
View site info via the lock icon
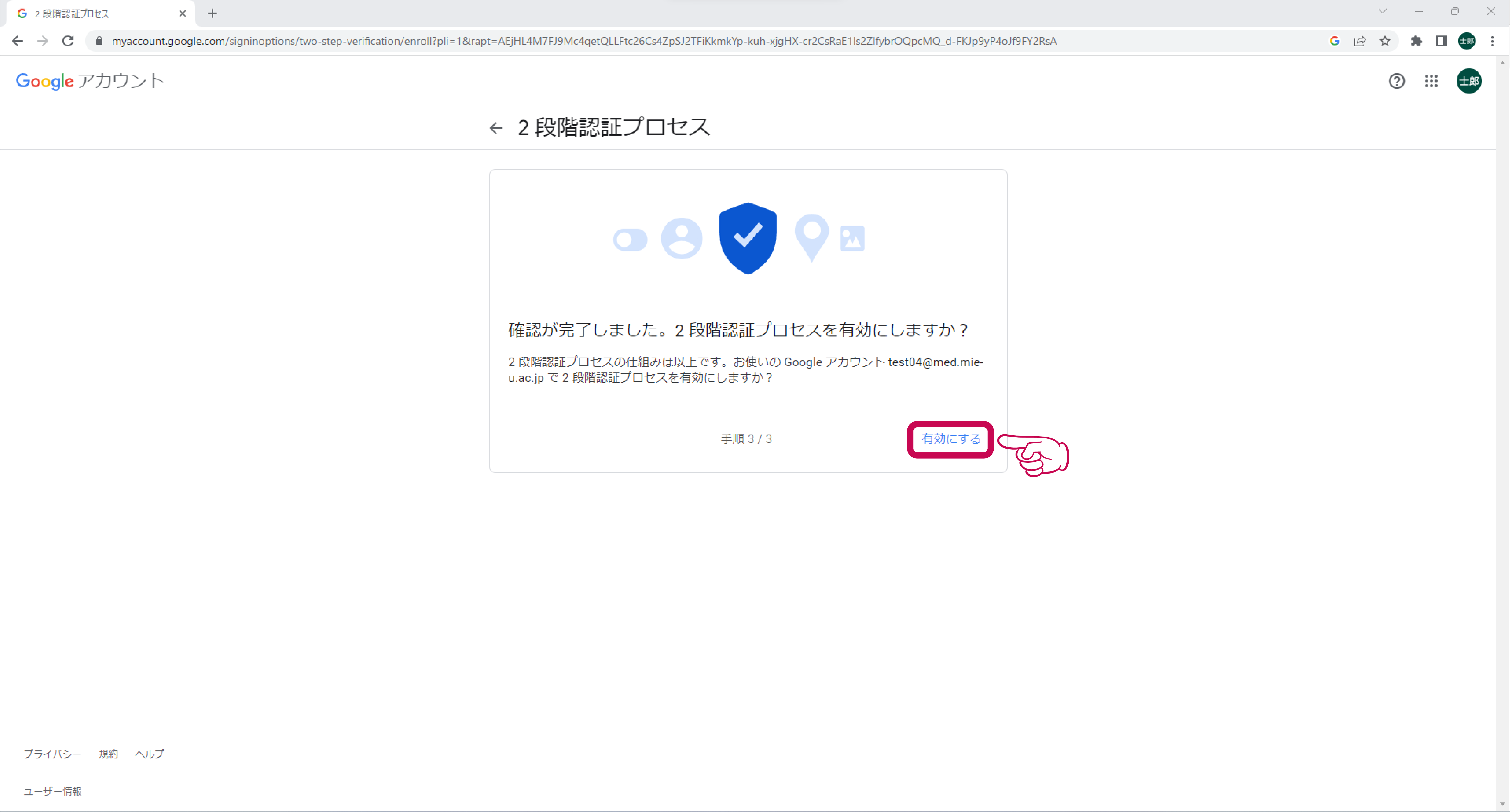99,41
